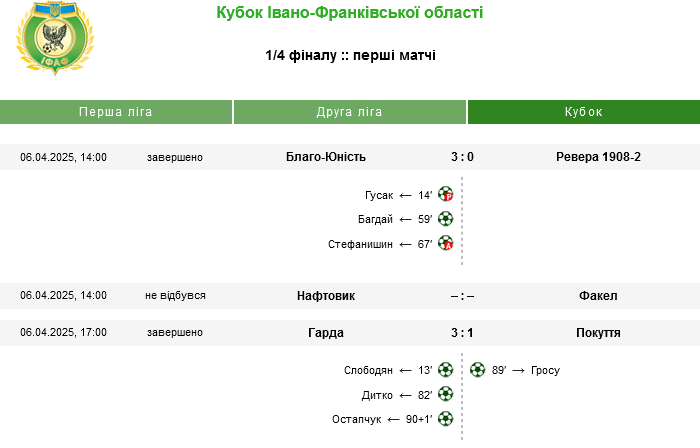Click the 3 : 0 match score
The image size is (700, 448).
[x=462, y=157]
